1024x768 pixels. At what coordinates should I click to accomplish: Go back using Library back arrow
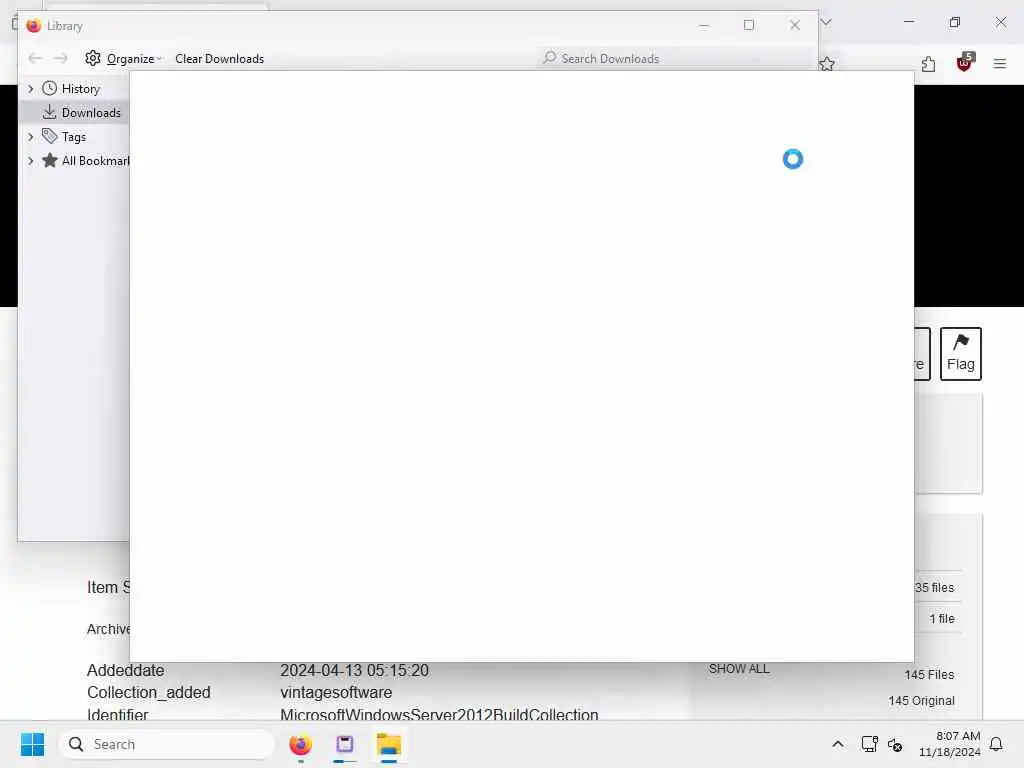[35, 59]
